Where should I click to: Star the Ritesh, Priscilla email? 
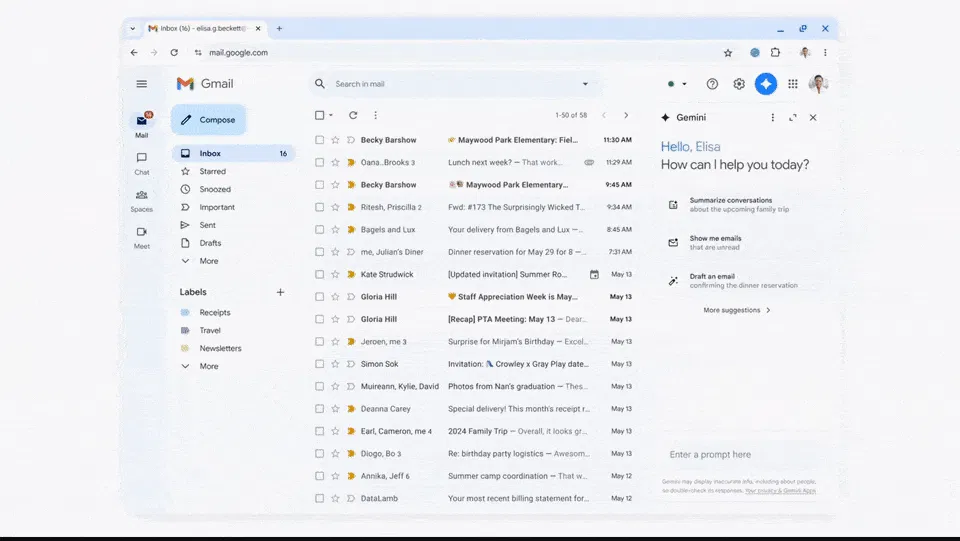point(335,207)
